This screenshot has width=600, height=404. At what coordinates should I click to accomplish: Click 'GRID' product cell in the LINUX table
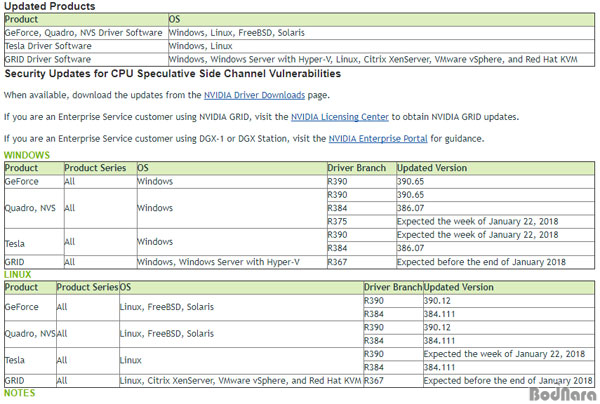click(30, 381)
